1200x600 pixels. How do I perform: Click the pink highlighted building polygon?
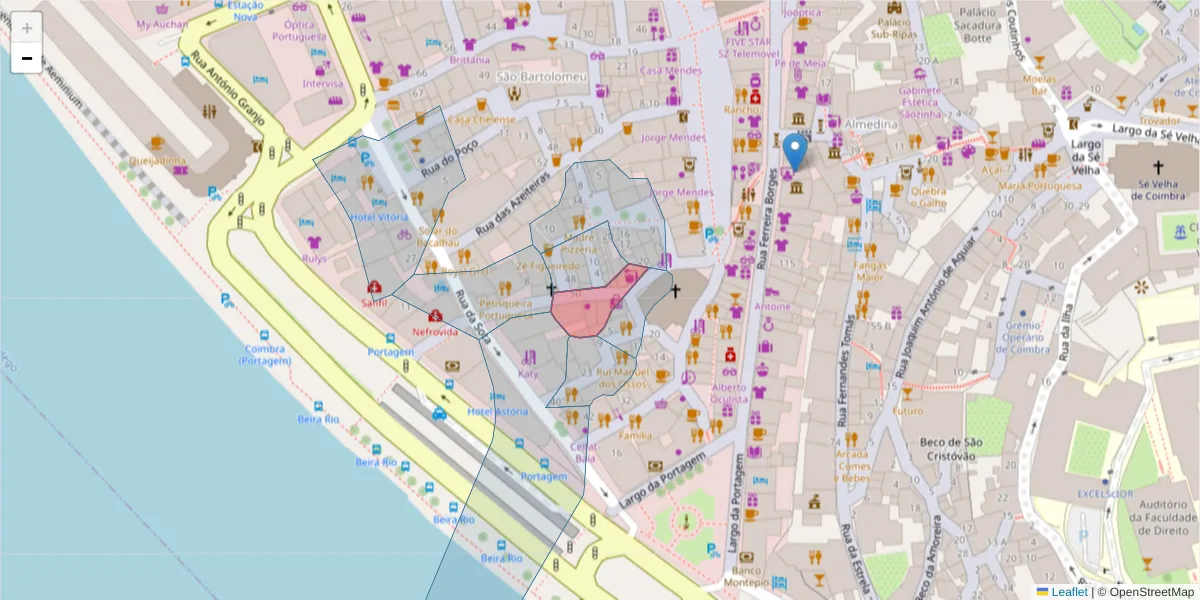585,305
